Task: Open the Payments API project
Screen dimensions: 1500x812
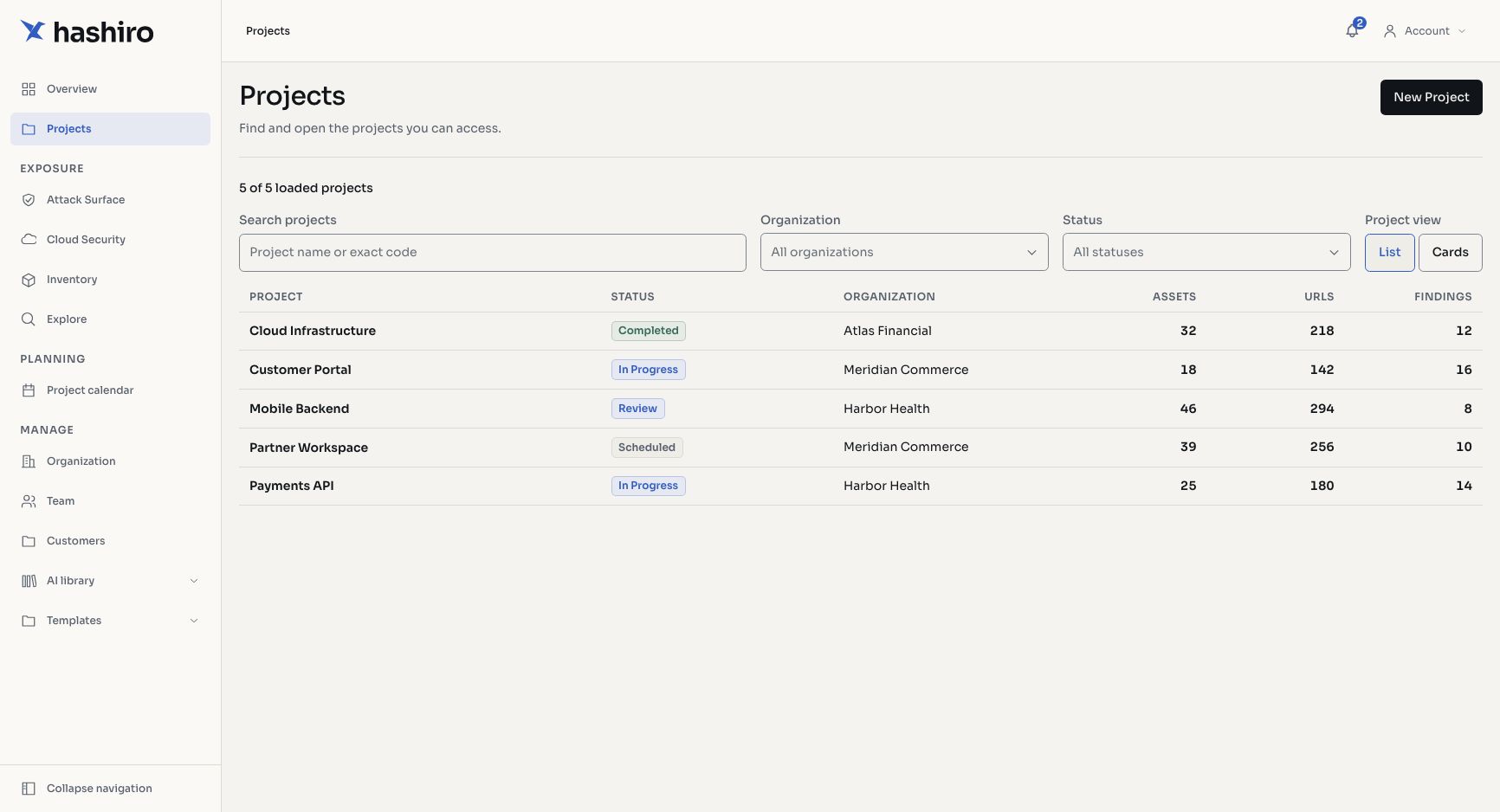Action: pos(292,486)
